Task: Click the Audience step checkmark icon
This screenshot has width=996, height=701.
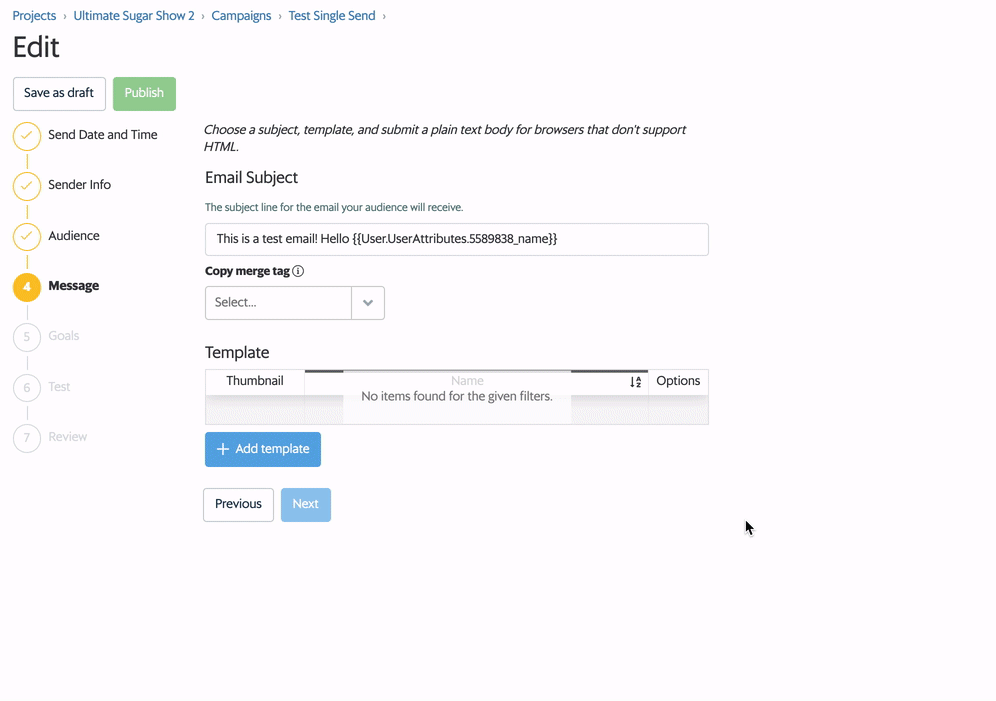Action: (x=26, y=236)
